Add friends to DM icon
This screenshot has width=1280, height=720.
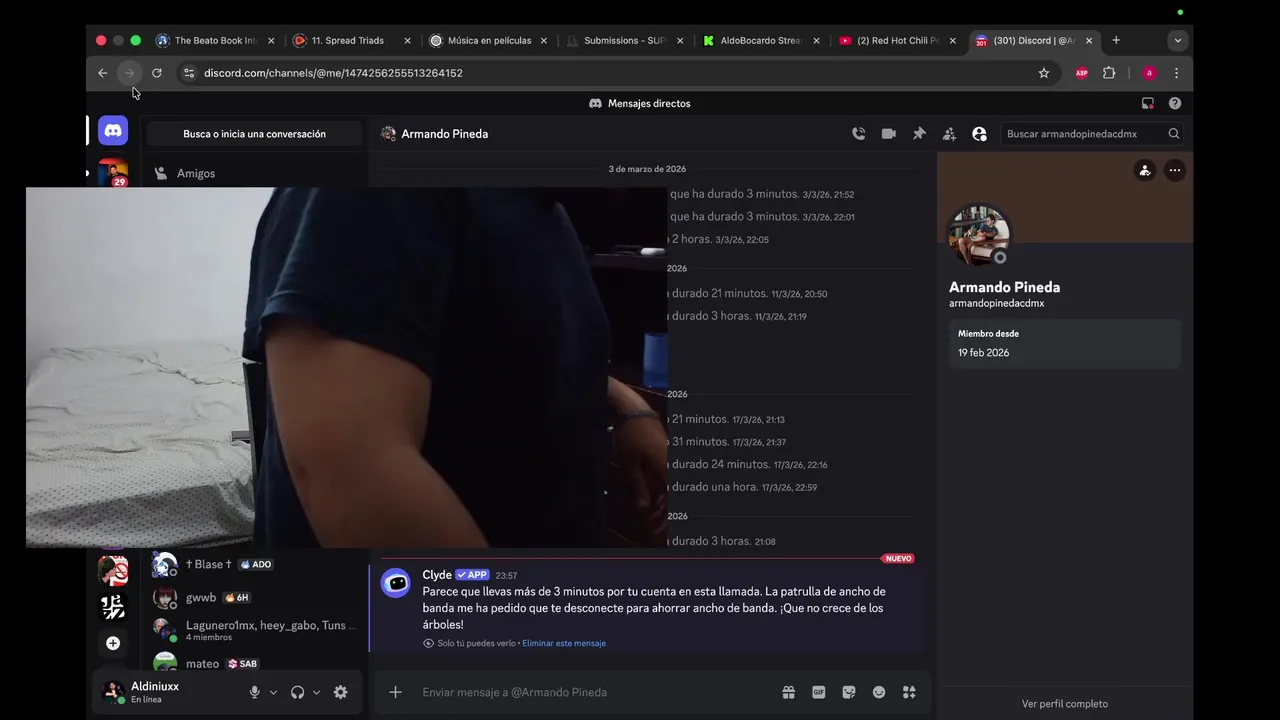pos(949,134)
